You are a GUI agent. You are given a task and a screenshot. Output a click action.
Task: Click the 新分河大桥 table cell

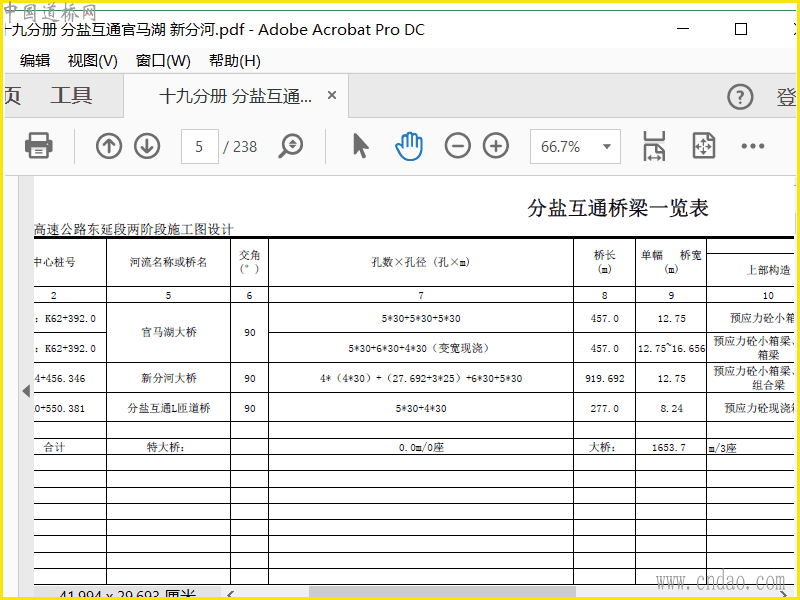169,378
